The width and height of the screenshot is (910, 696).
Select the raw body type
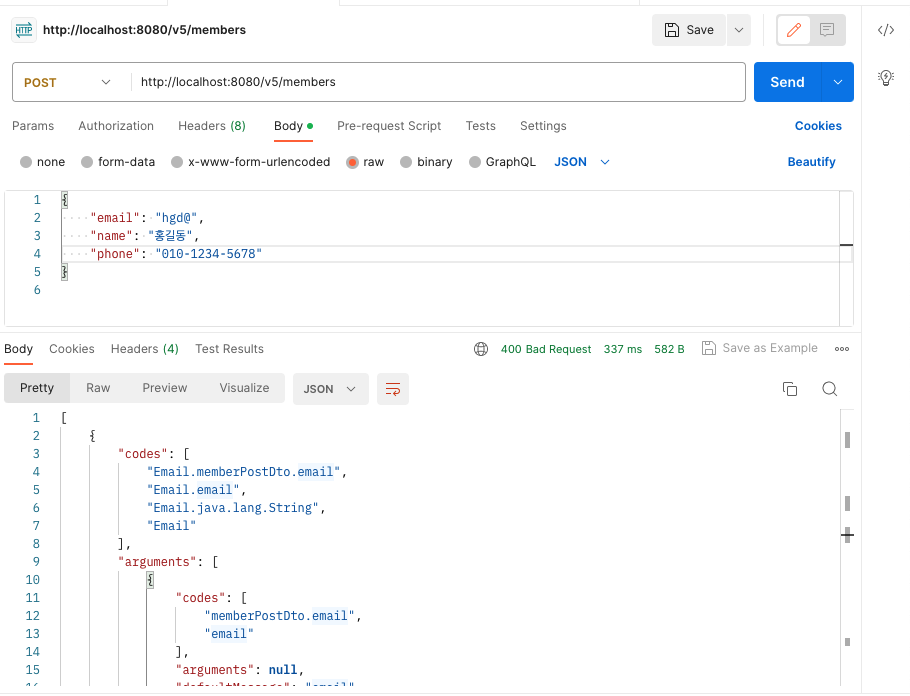[352, 162]
